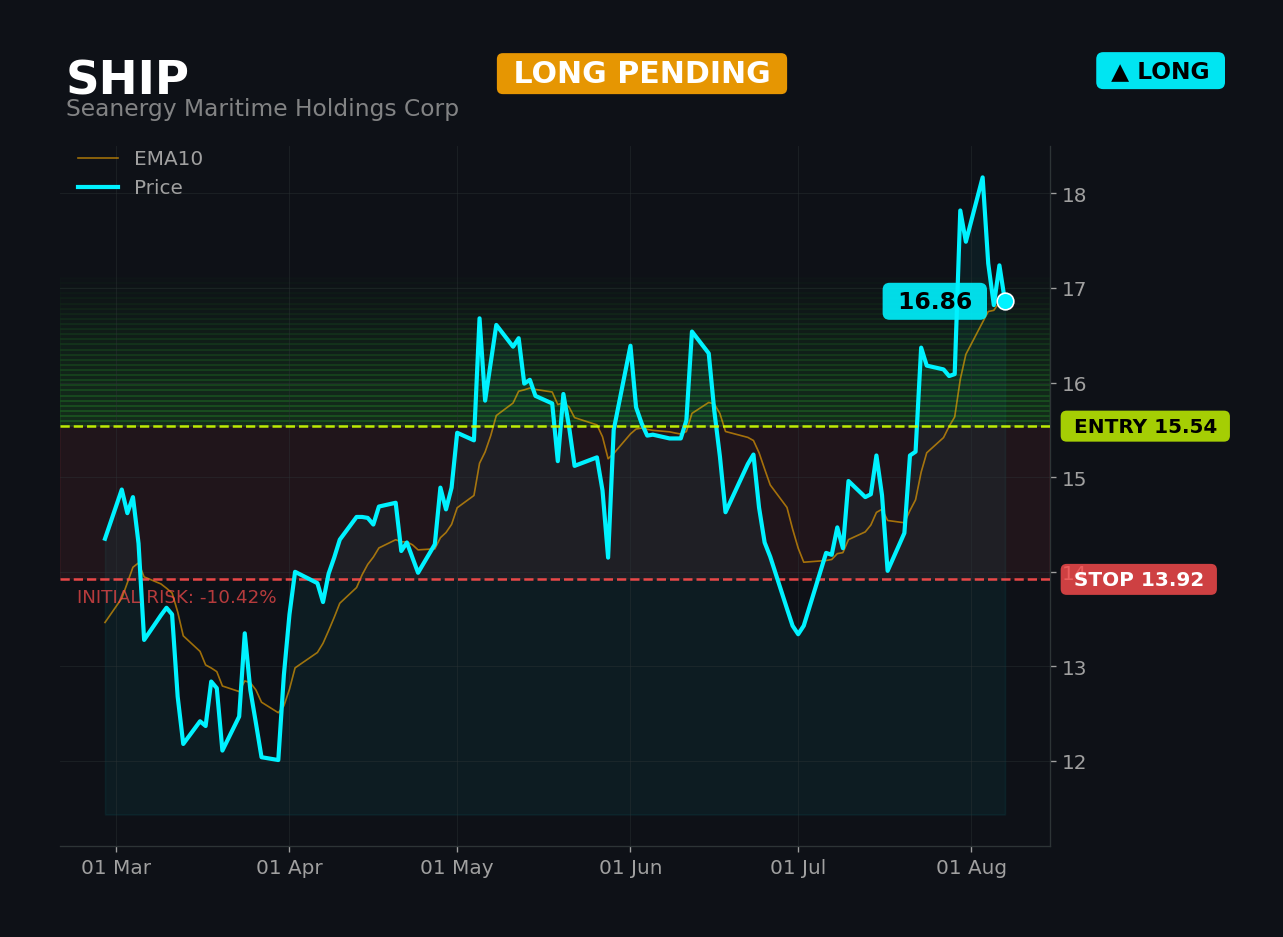
Task: Click the LONG direction badge text
Action: [1173, 72]
